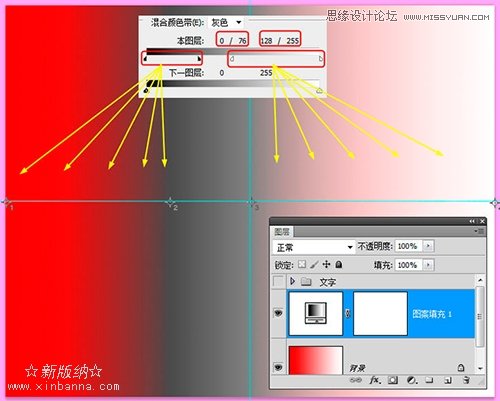
Task: Select the 背景 layer gradient thumbnail
Action: tap(316, 360)
